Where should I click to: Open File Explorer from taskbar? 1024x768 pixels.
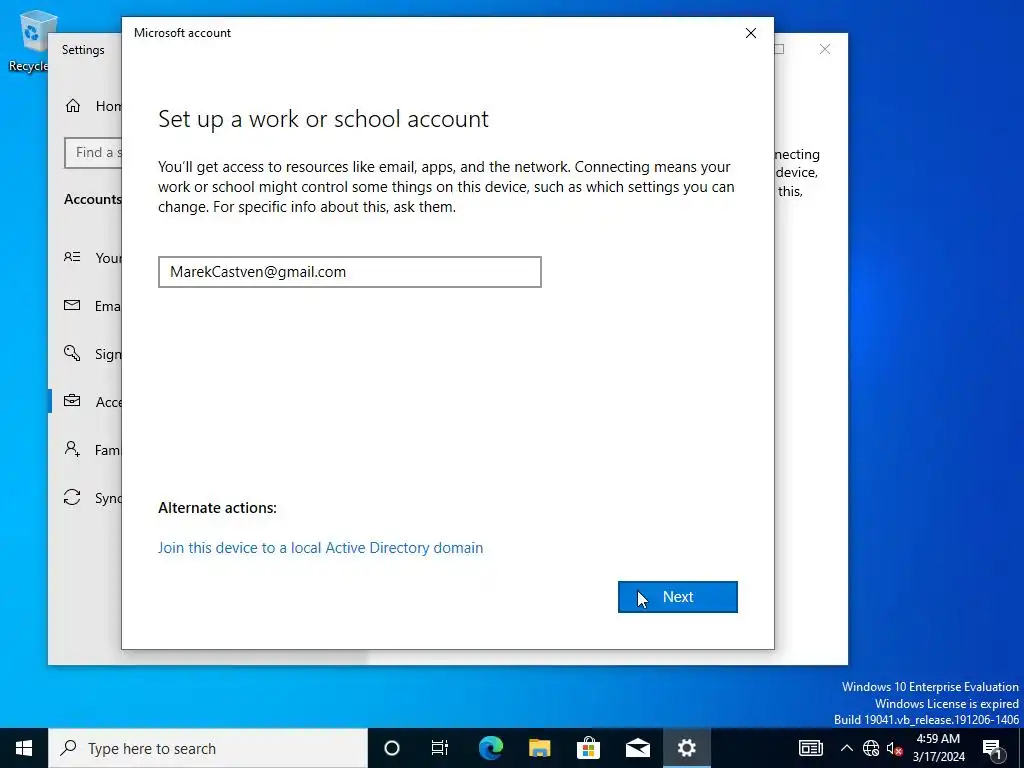(x=539, y=748)
